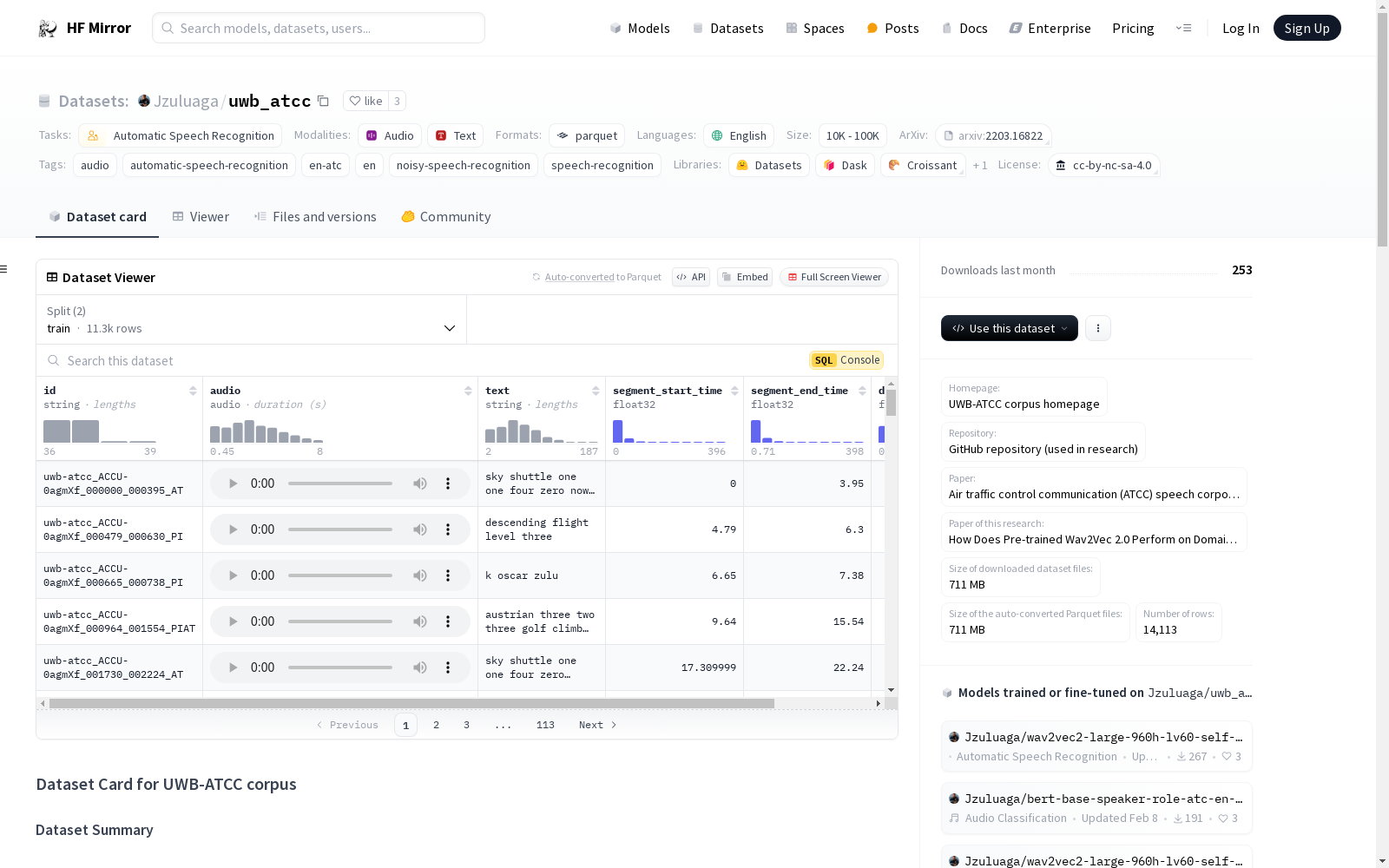Expand the +1 more libraries
This screenshot has width=1389, height=868.
click(980, 166)
